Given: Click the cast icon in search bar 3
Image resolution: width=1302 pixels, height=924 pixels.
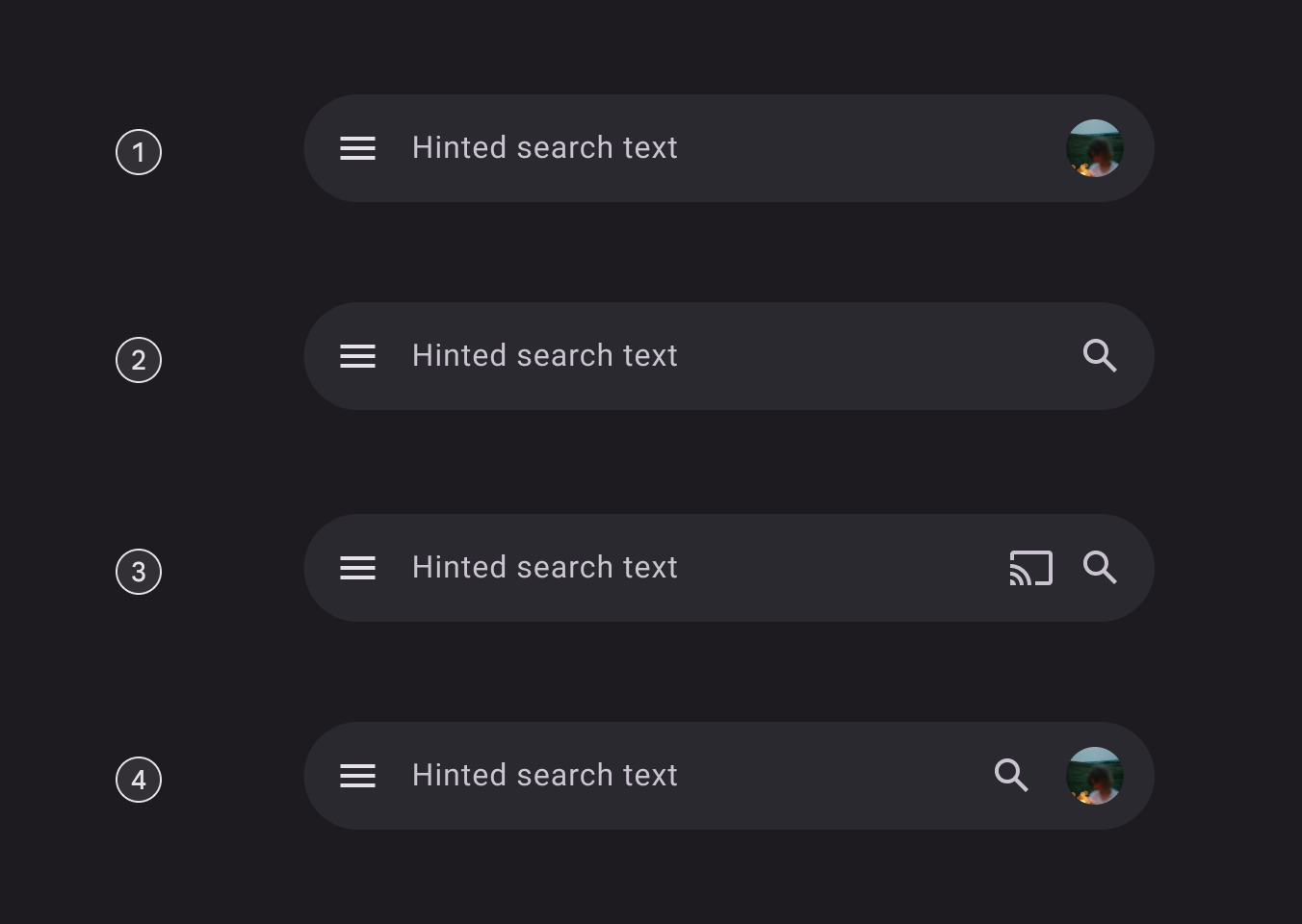Looking at the screenshot, I should (1030, 568).
